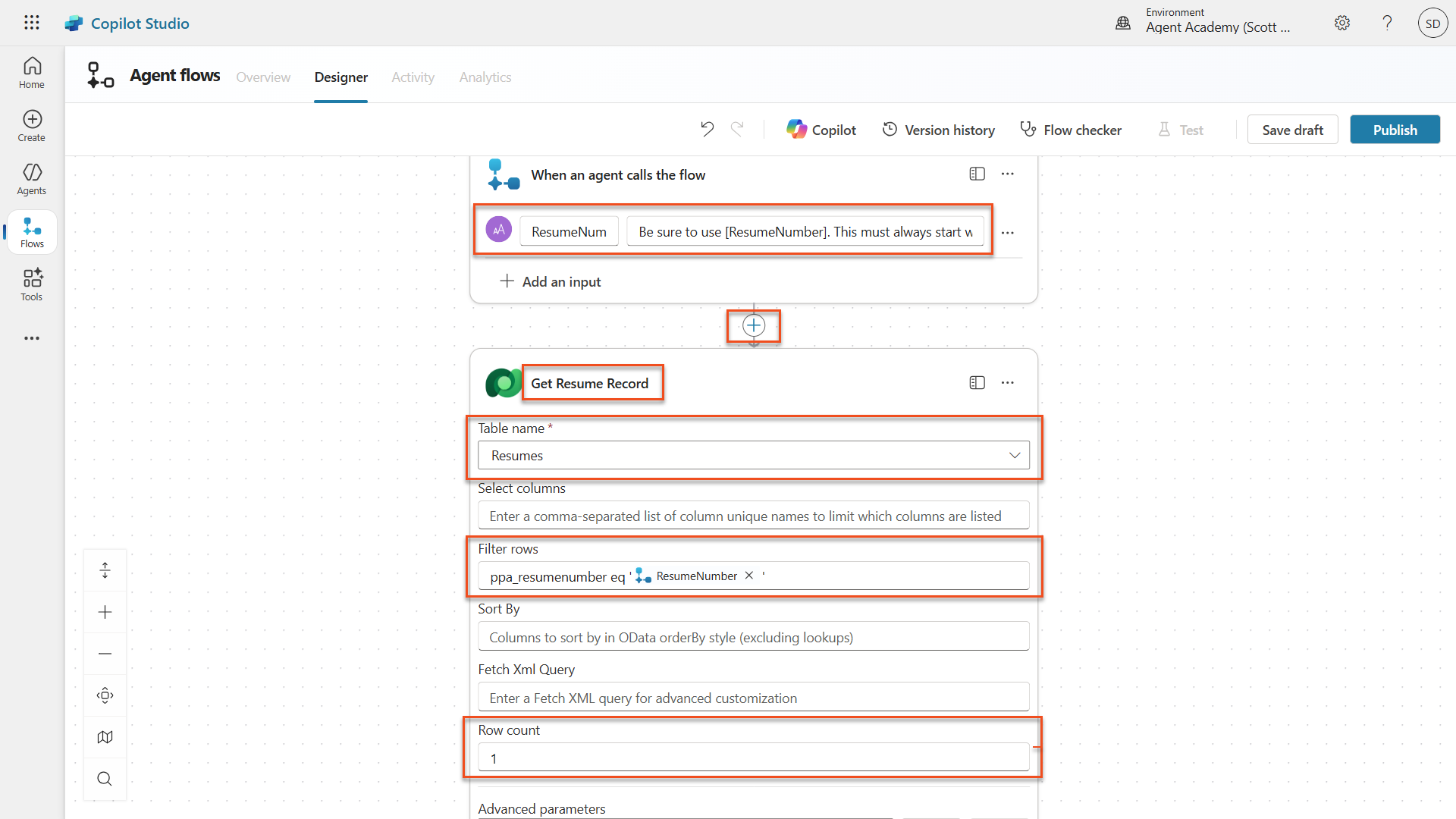Open ellipsis menu for ResumeNum input
The height and width of the screenshot is (819, 1456).
point(1007,233)
